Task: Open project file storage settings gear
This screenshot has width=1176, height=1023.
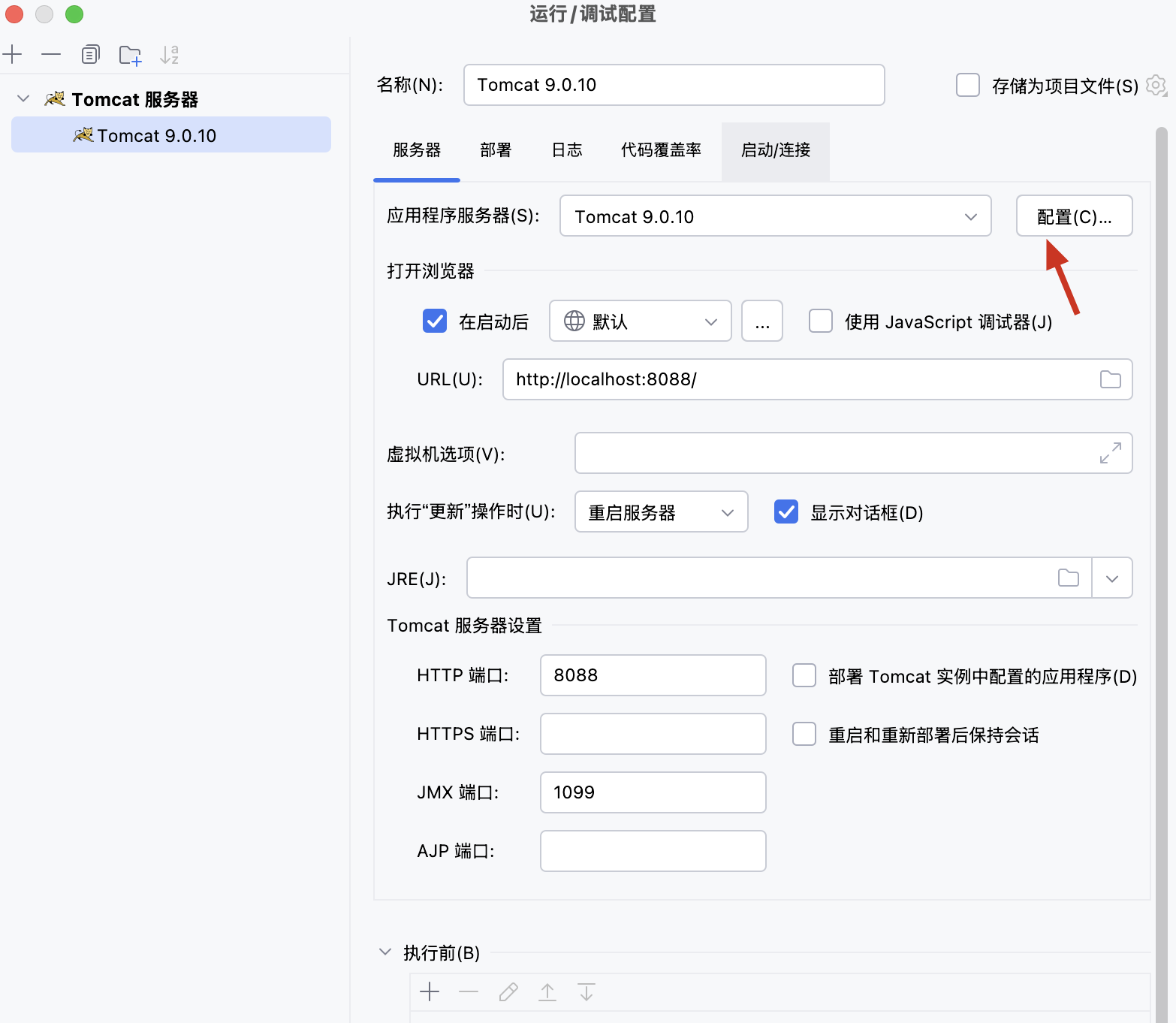Action: click(1156, 86)
